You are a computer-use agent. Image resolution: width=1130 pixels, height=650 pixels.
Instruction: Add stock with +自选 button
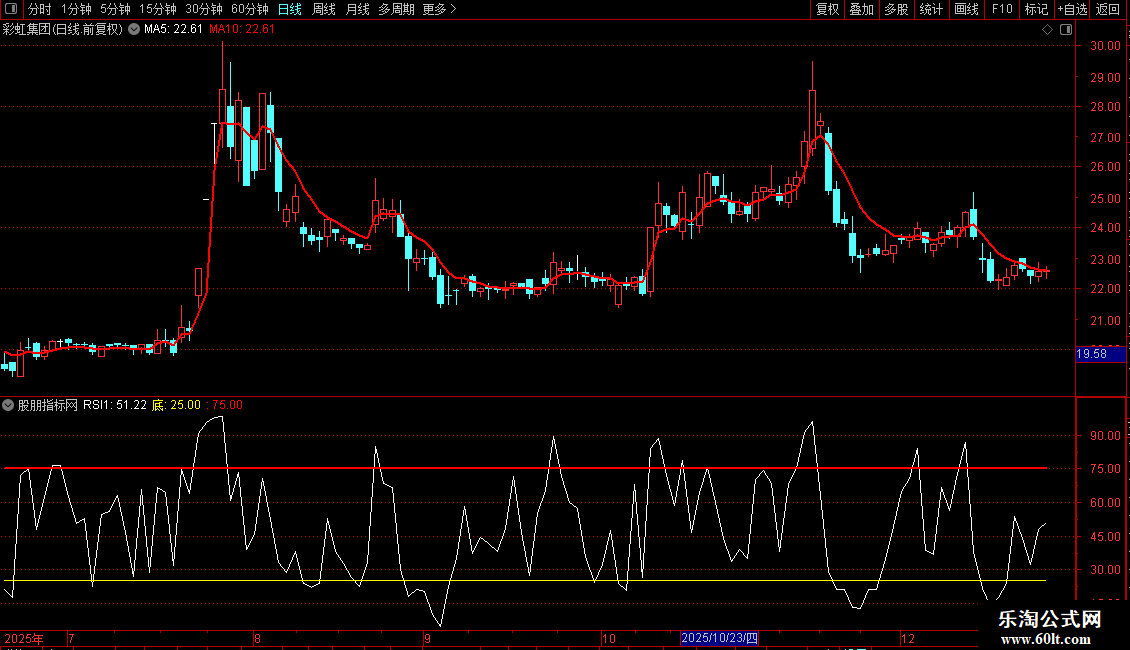point(1072,9)
